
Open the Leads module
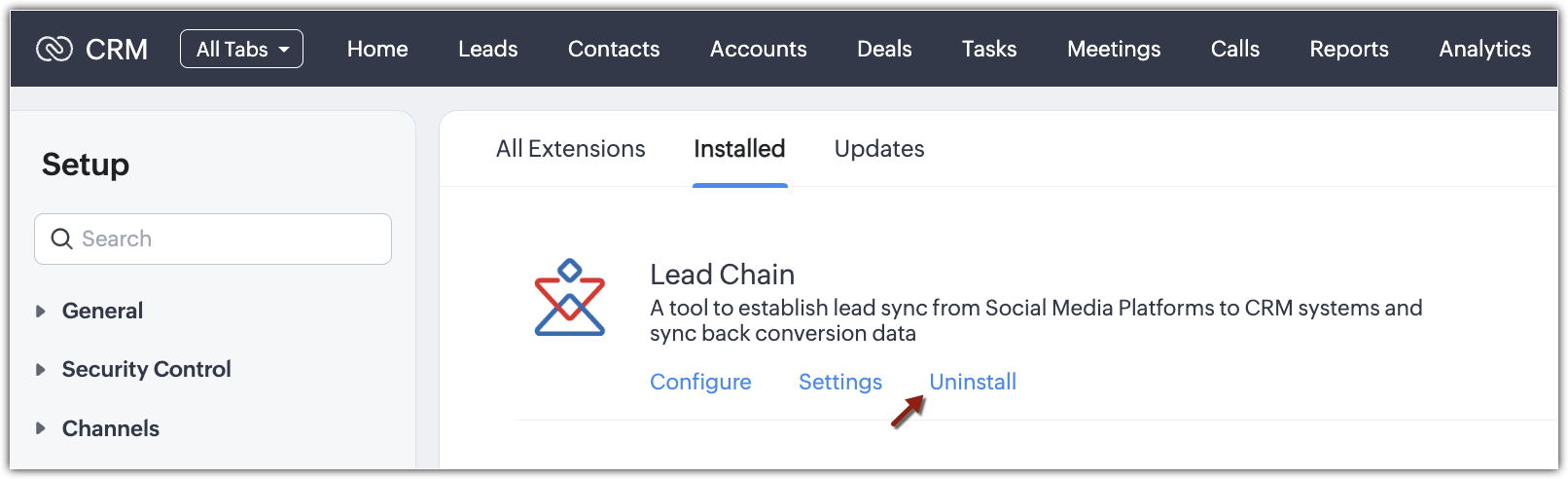(x=488, y=49)
